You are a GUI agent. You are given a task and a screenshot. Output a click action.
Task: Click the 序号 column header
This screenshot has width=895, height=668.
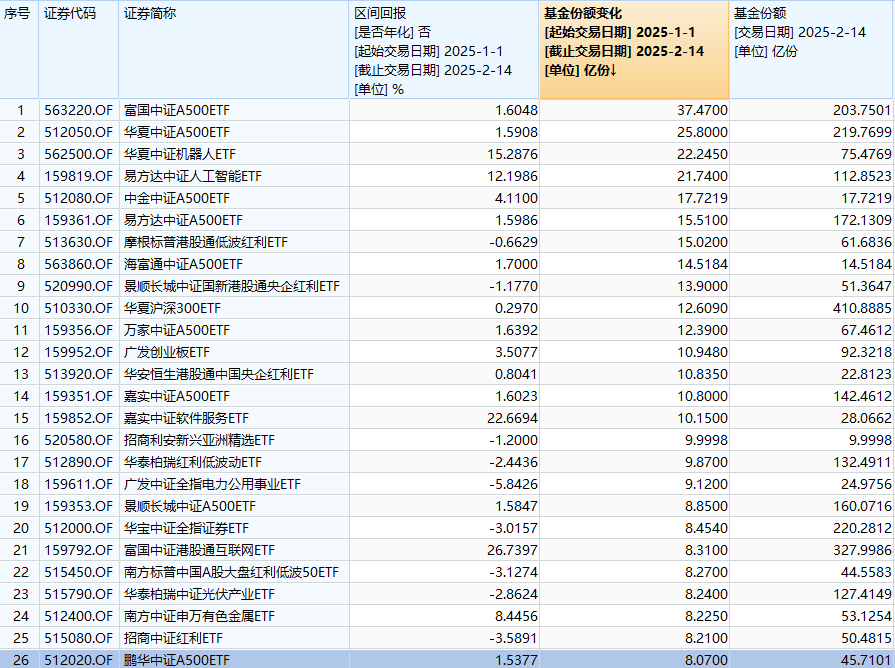point(19,15)
